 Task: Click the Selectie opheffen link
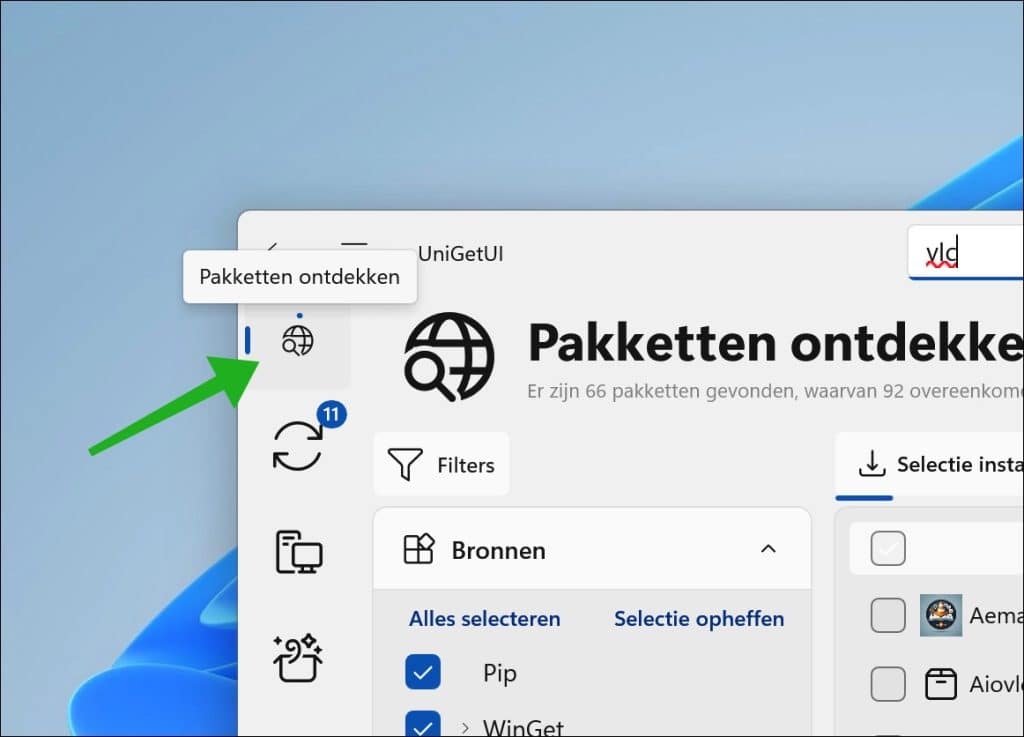[698, 619]
